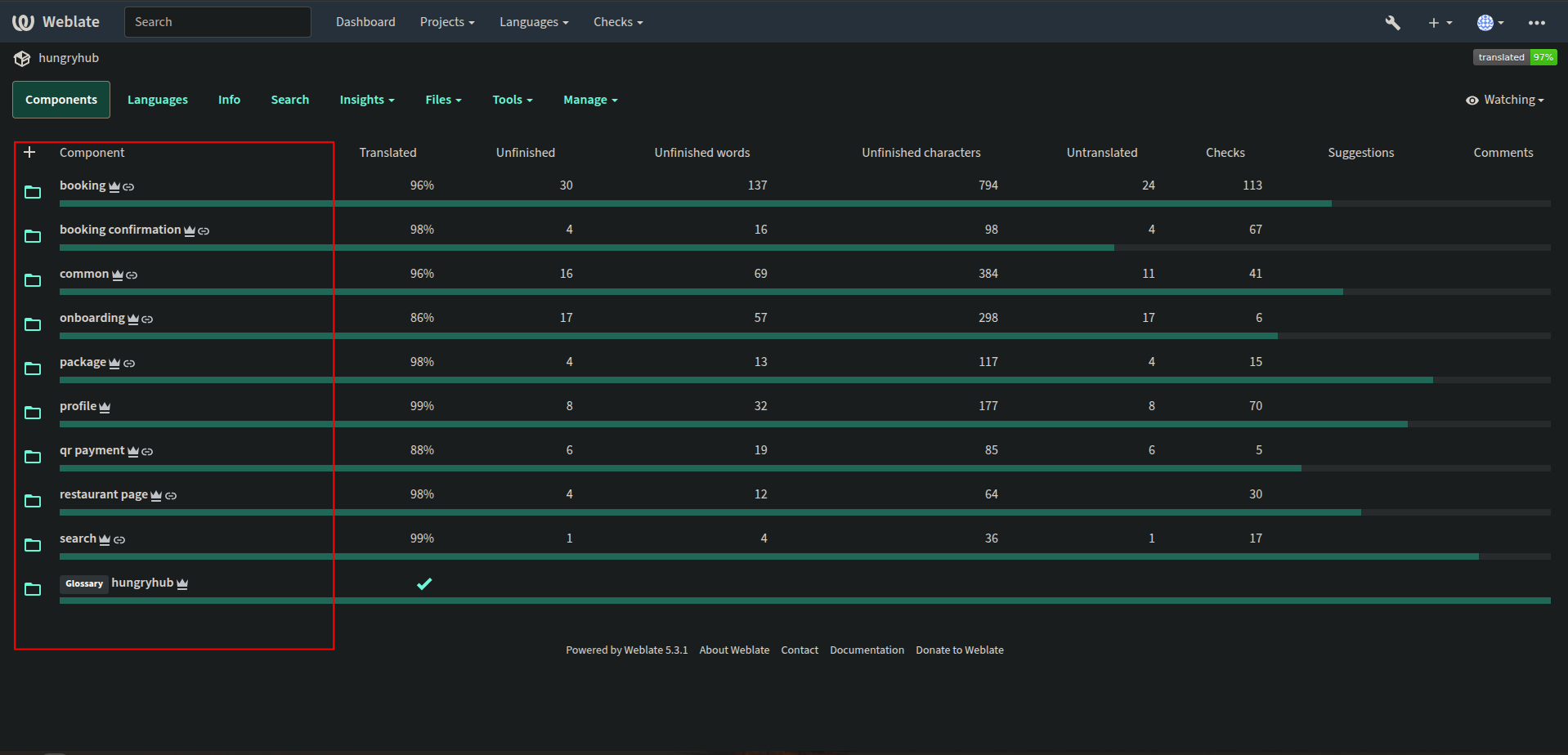Click the wrench management icon
Screen dimensions: 1568x755
(x=1392, y=23)
